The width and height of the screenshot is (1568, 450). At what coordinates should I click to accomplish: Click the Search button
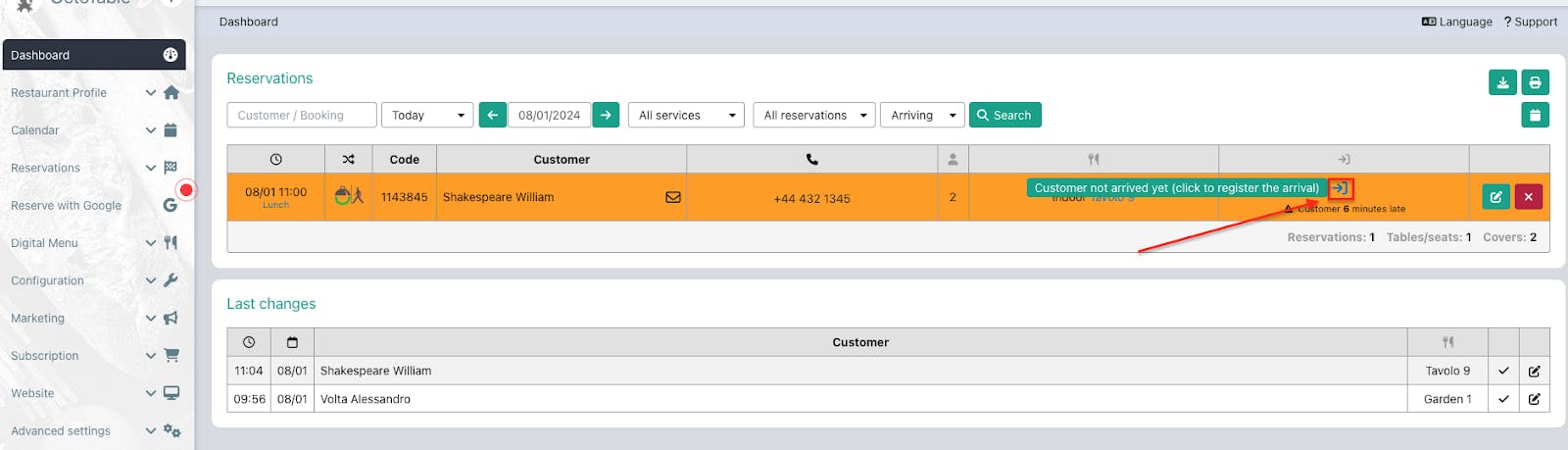click(1004, 116)
